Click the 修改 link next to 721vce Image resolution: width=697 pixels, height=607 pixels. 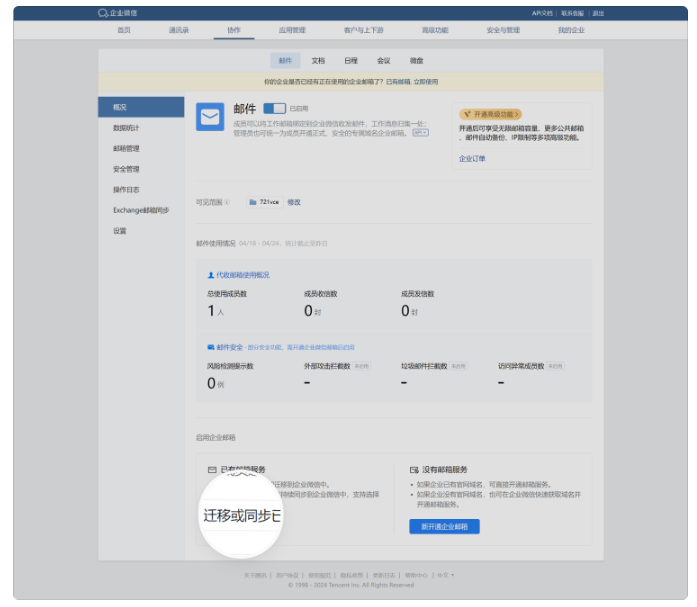pos(294,202)
